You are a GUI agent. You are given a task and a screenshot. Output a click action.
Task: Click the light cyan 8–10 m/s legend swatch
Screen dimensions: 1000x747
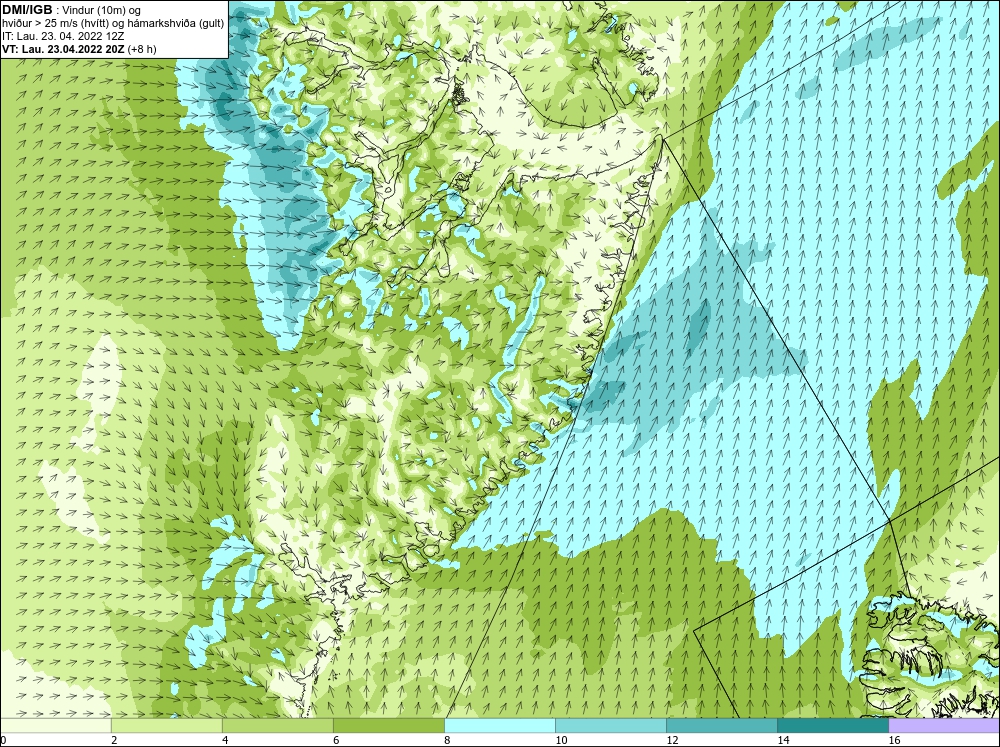tap(500, 725)
